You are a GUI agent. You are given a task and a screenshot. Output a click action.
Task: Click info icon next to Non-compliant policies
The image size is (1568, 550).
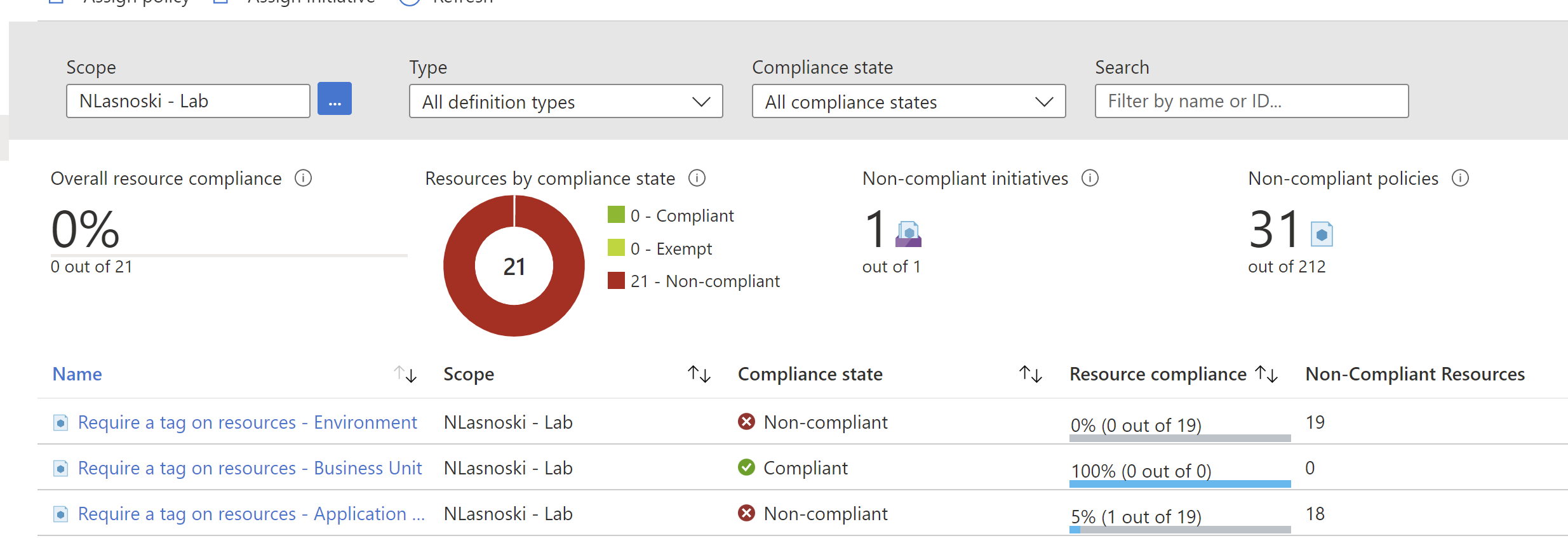(1460, 178)
